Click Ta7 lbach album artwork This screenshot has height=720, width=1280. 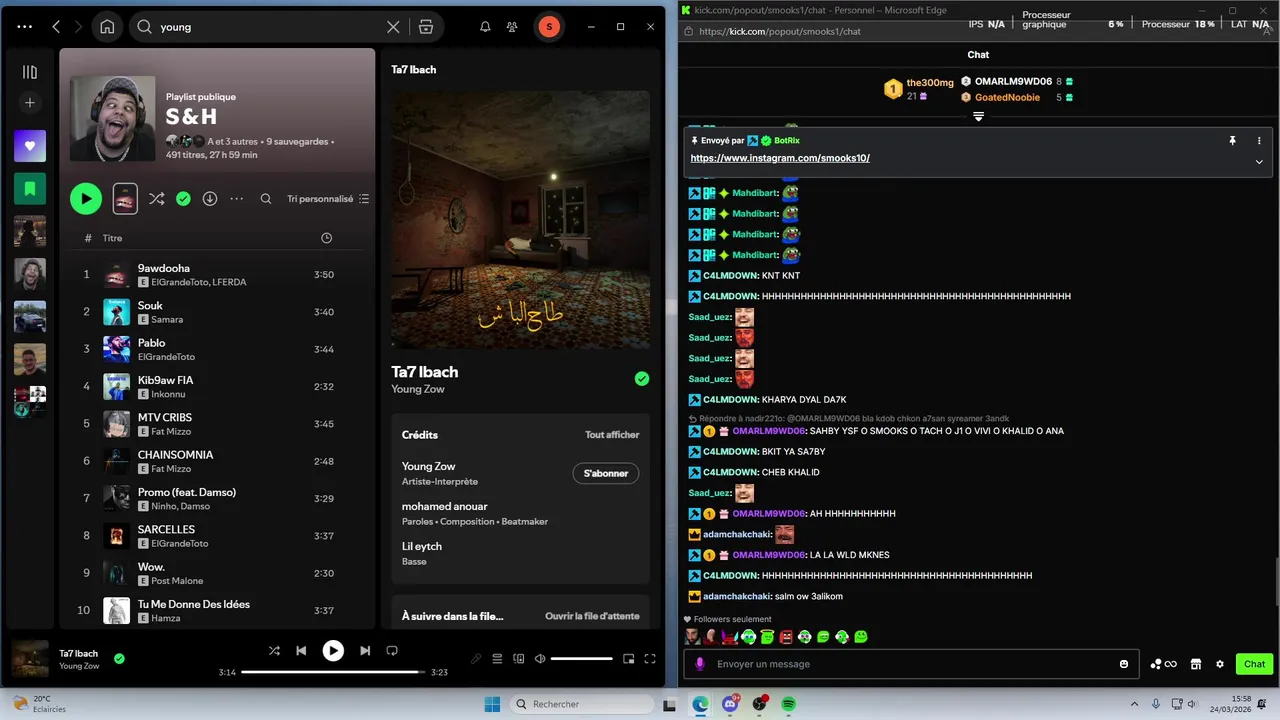coord(520,220)
